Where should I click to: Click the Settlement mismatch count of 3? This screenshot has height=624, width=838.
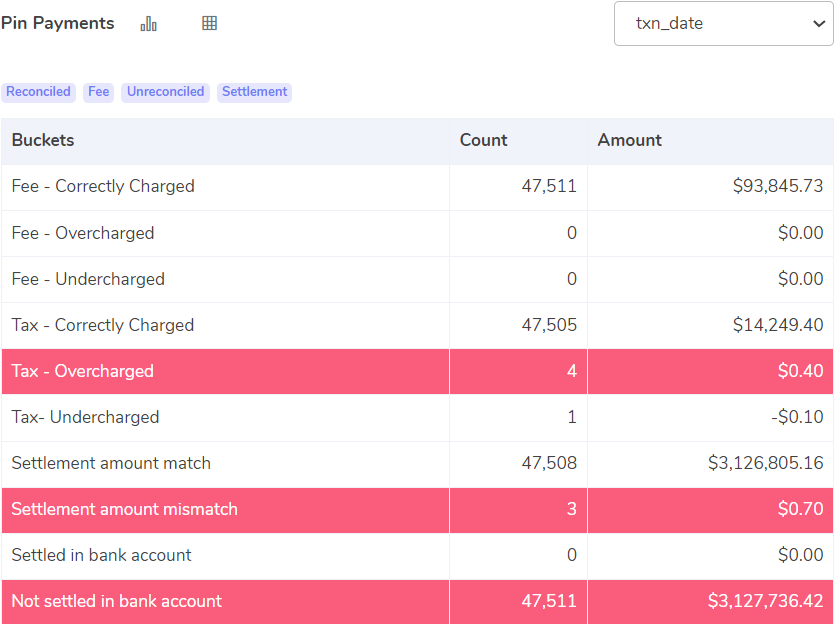tap(572, 509)
